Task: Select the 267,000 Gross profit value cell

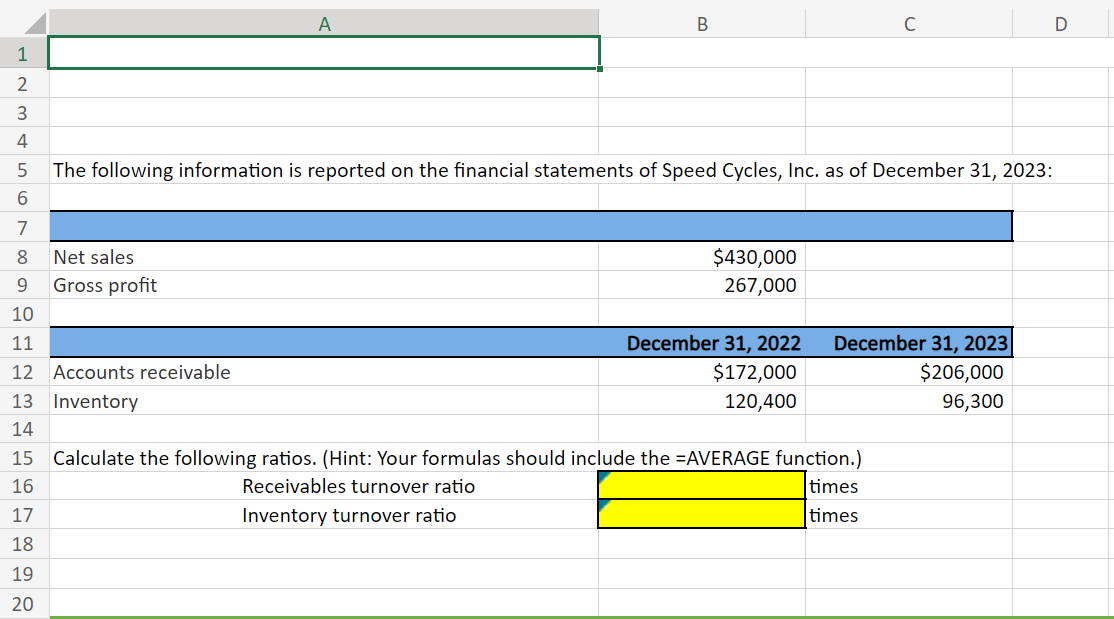Action: [701, 285]
